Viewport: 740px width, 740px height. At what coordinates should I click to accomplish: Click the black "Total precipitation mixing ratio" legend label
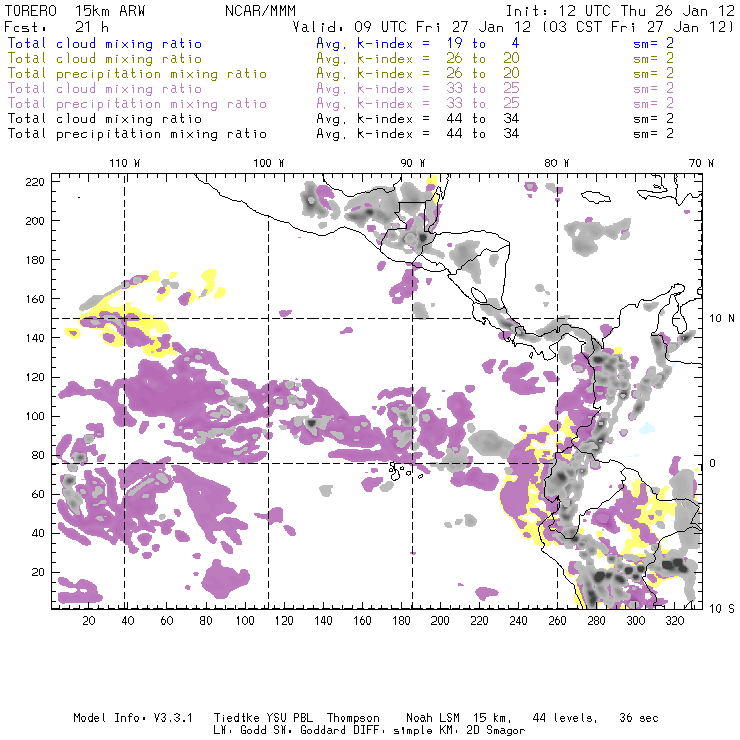tap(137, 134)
